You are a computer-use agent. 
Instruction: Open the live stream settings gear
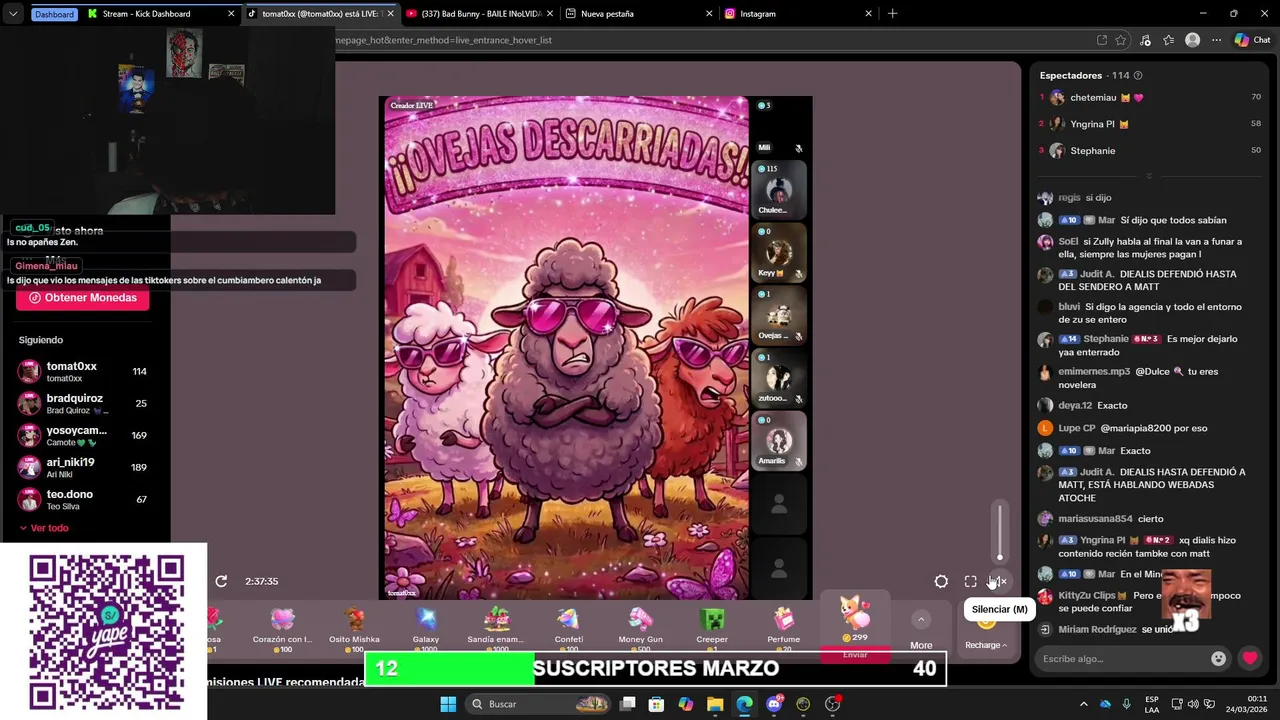click(941, 581)
